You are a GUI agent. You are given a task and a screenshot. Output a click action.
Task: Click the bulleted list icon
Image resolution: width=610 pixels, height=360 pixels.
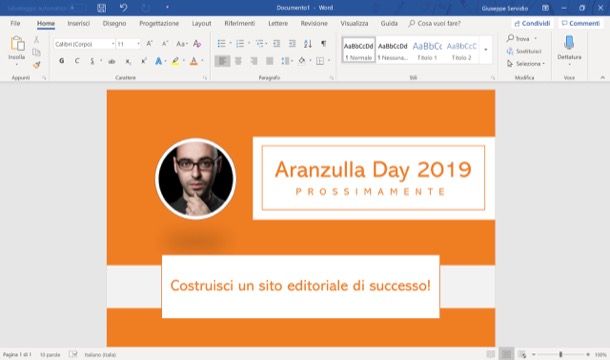(221, 44)
